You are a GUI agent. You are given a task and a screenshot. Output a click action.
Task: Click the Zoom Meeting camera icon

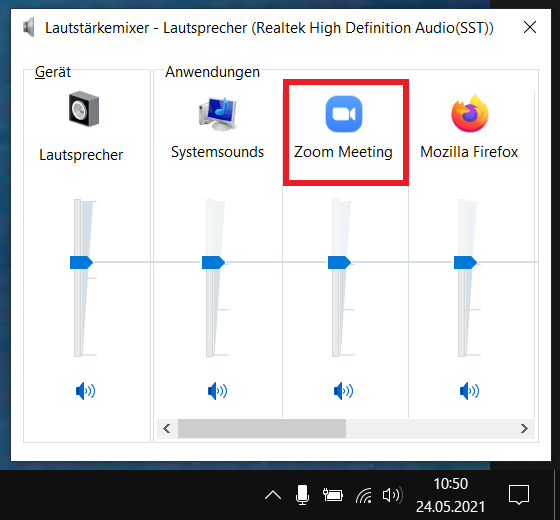click(344, 114)
